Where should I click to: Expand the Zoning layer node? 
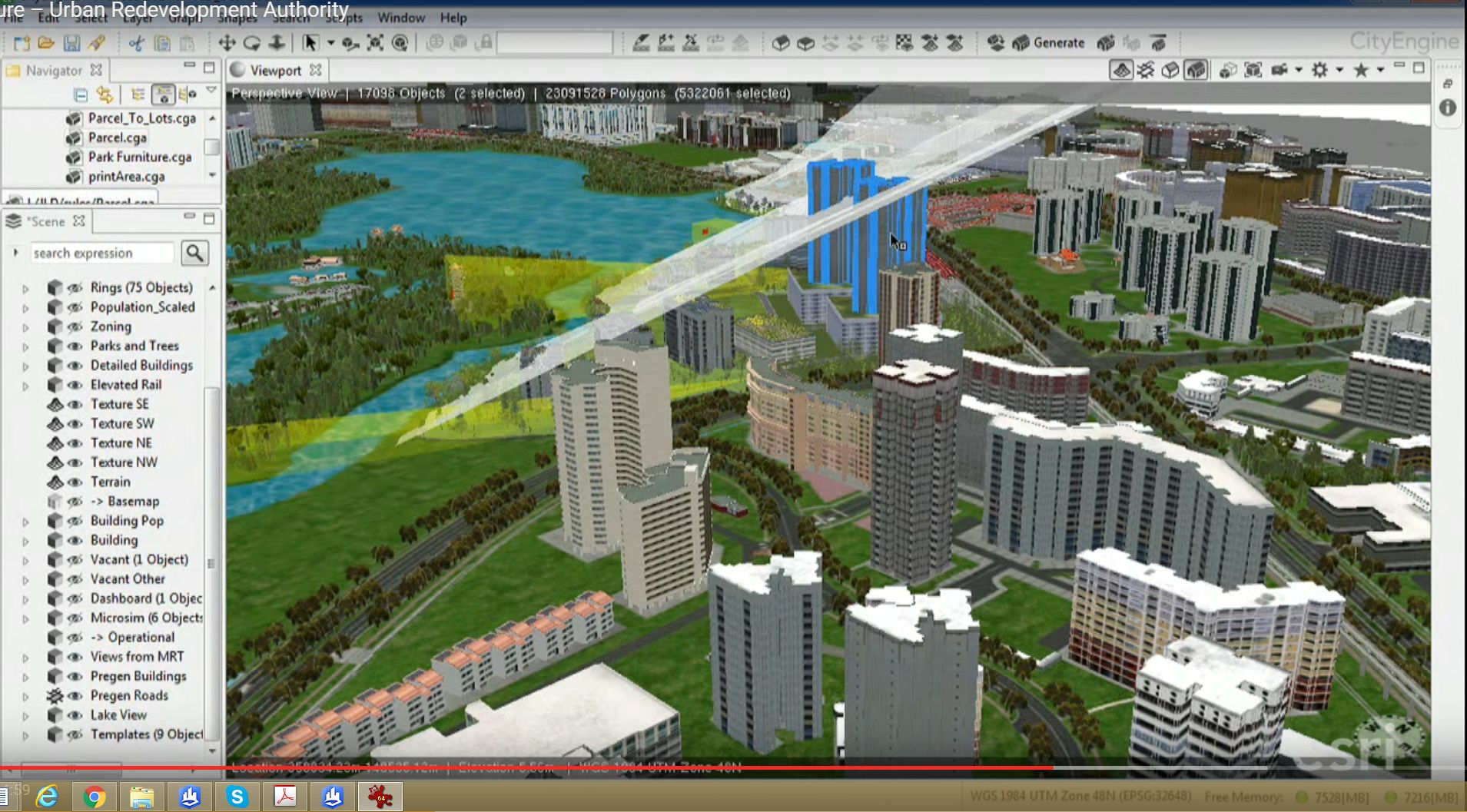click(25, 327)
